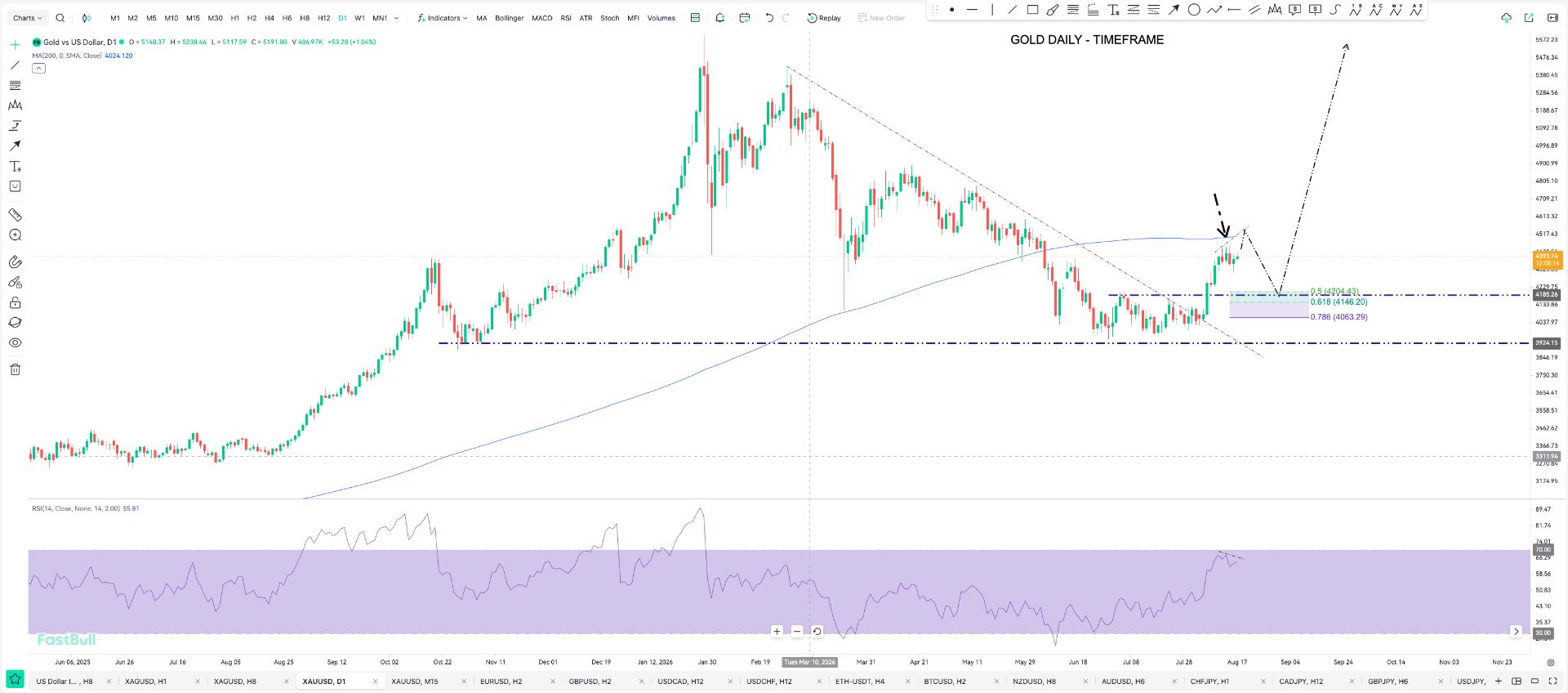The width and height of the screenshot is (1568, 693).
Task: Add a new chart tab with plus
Action: pyautogui.click(x=1498, y=681)
